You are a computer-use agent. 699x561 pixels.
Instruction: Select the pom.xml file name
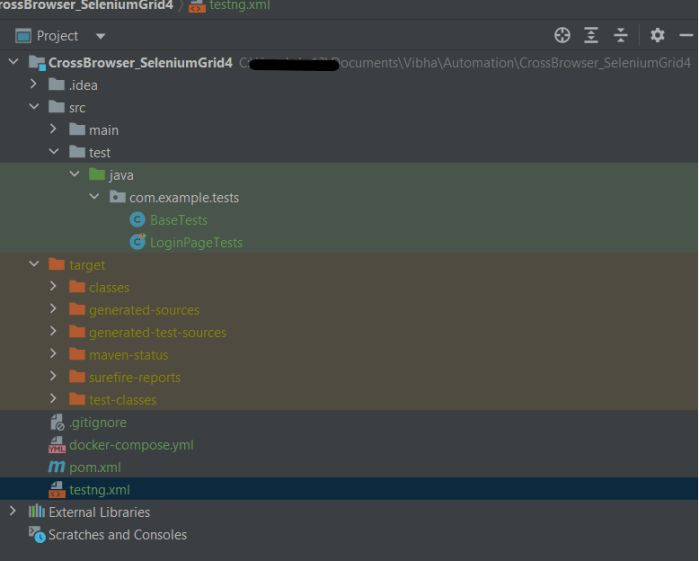click(x=95, y=467)
